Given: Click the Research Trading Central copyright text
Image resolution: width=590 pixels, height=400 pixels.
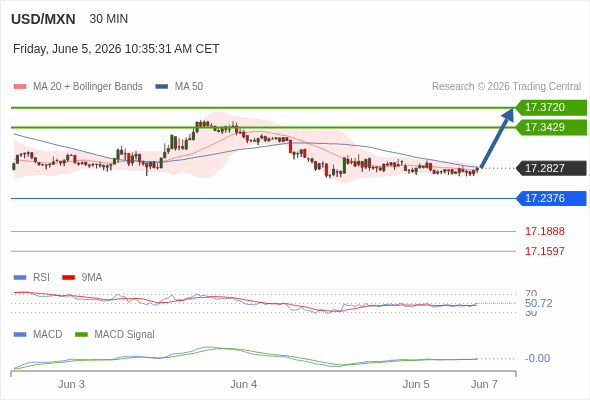Looking at the screenshot, I should click(506, 87).
